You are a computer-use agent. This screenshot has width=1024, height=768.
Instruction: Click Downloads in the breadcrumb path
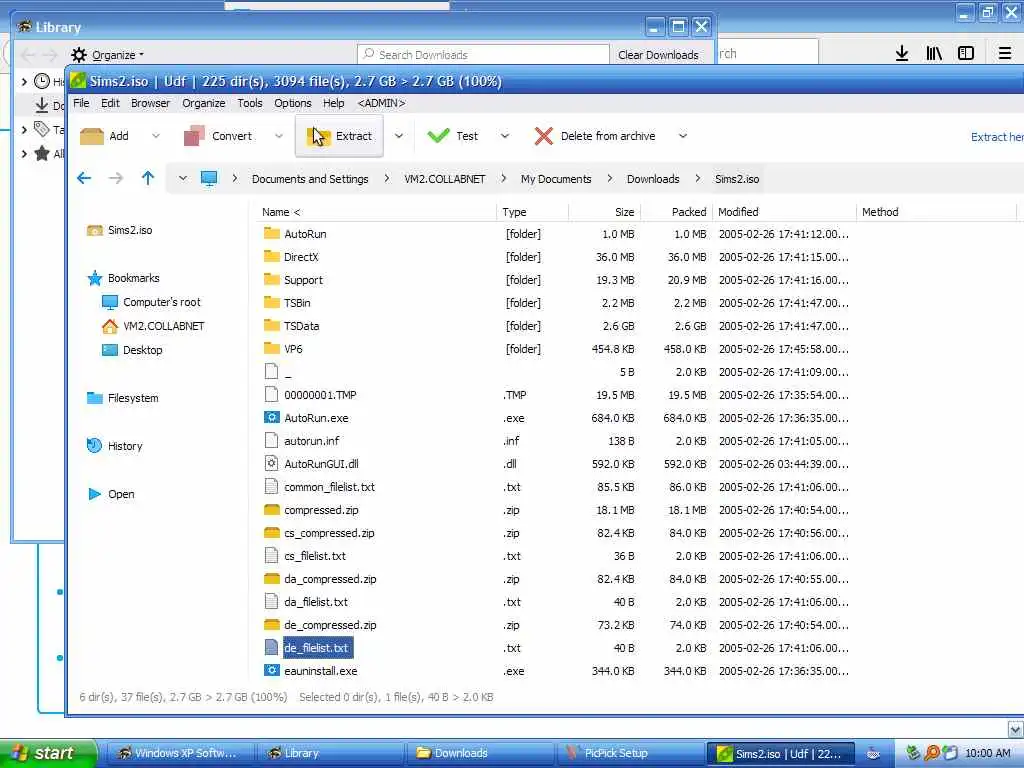[x=653, y=179]
